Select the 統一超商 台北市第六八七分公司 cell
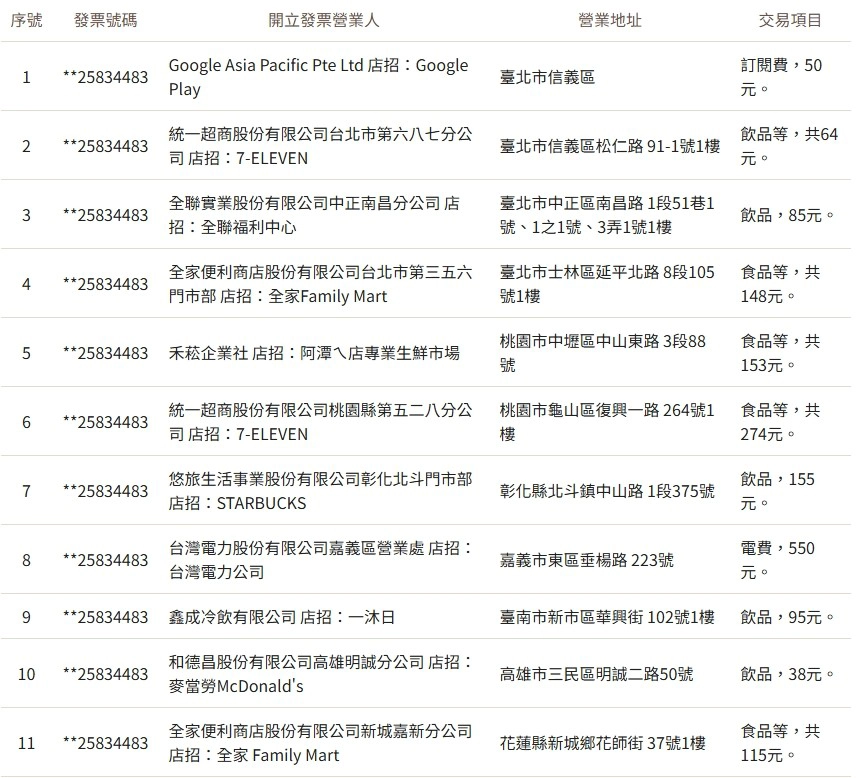 [320, 146]
